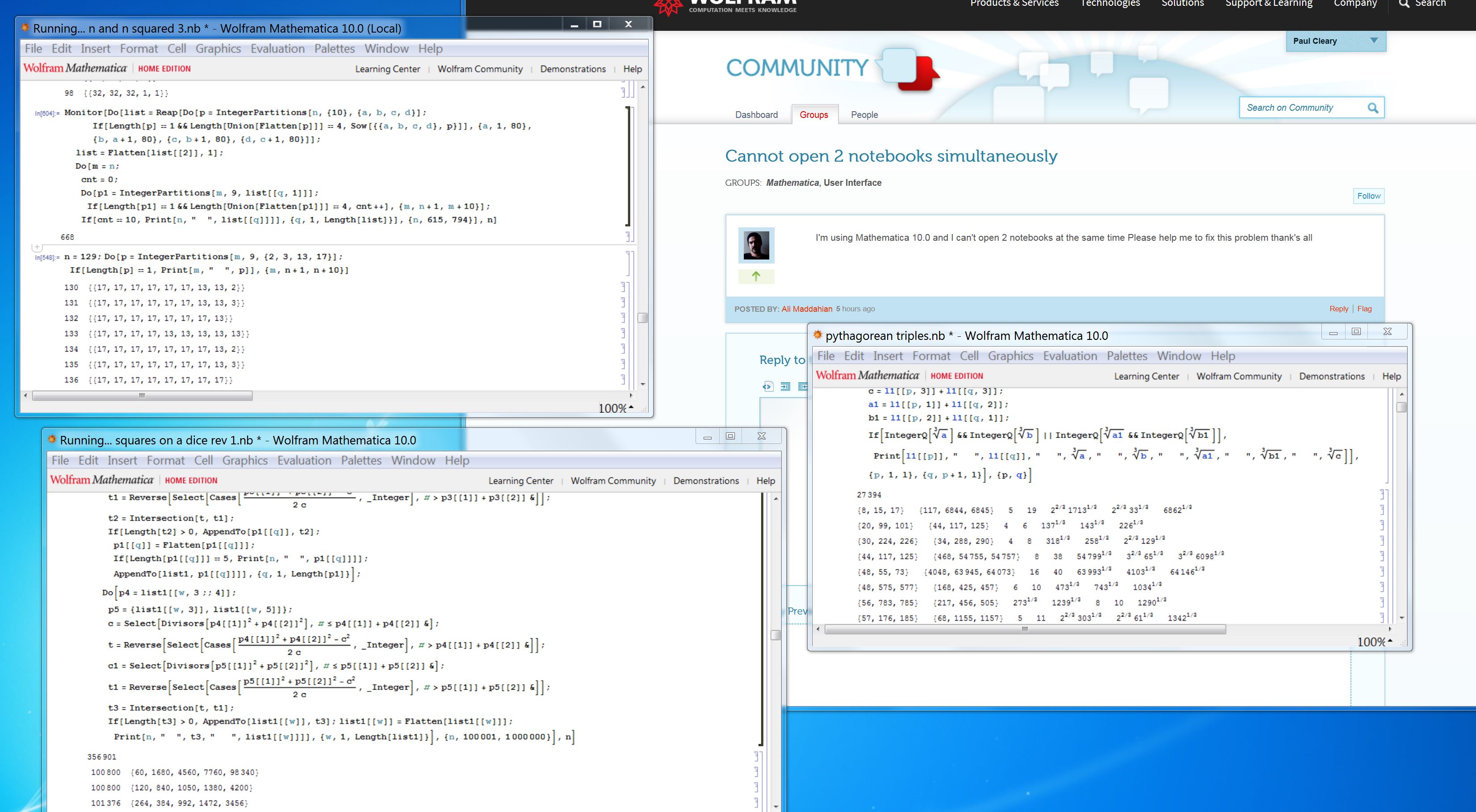Click the Flag link on the post
This screenshot has width=1476, height=812.
pyautogui.click(x=1364, y=309)
